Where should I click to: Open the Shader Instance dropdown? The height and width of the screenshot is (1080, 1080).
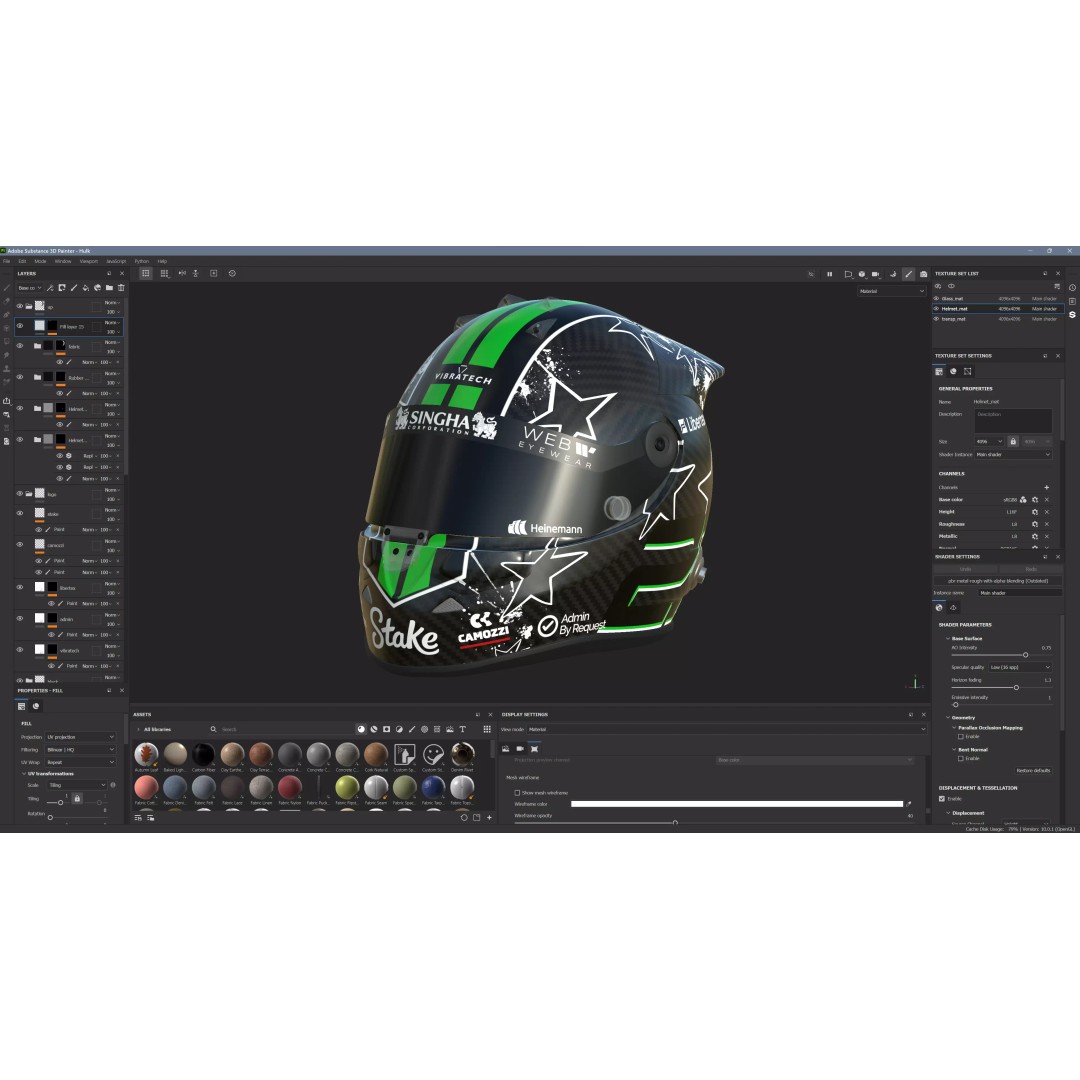pos(1013,455)
